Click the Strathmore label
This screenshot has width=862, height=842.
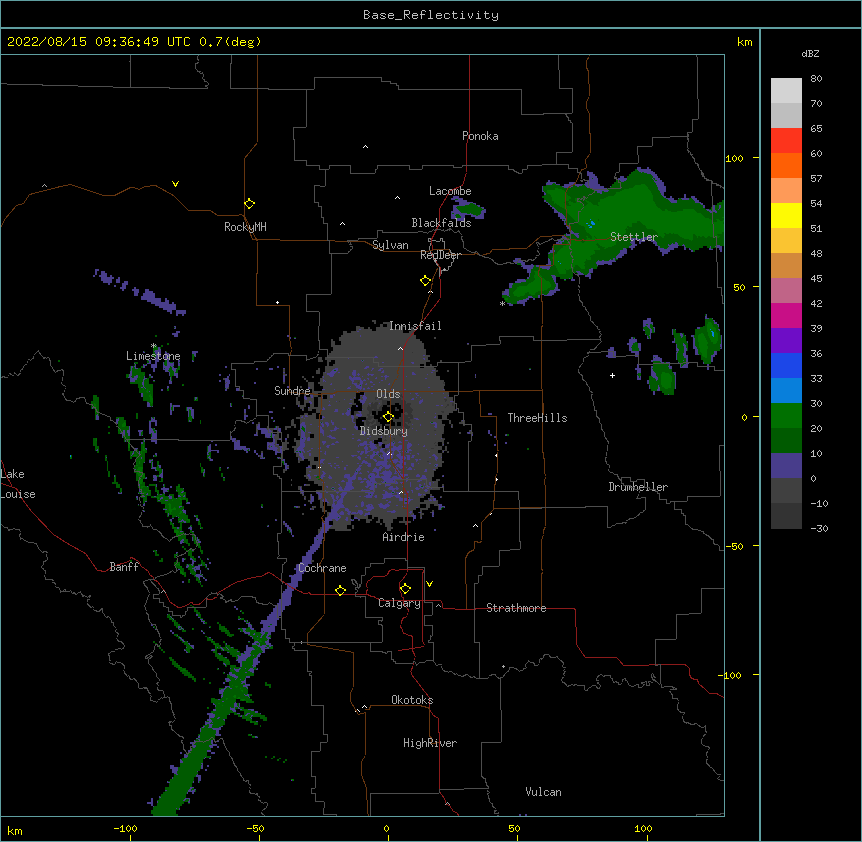tap(516, 608)
